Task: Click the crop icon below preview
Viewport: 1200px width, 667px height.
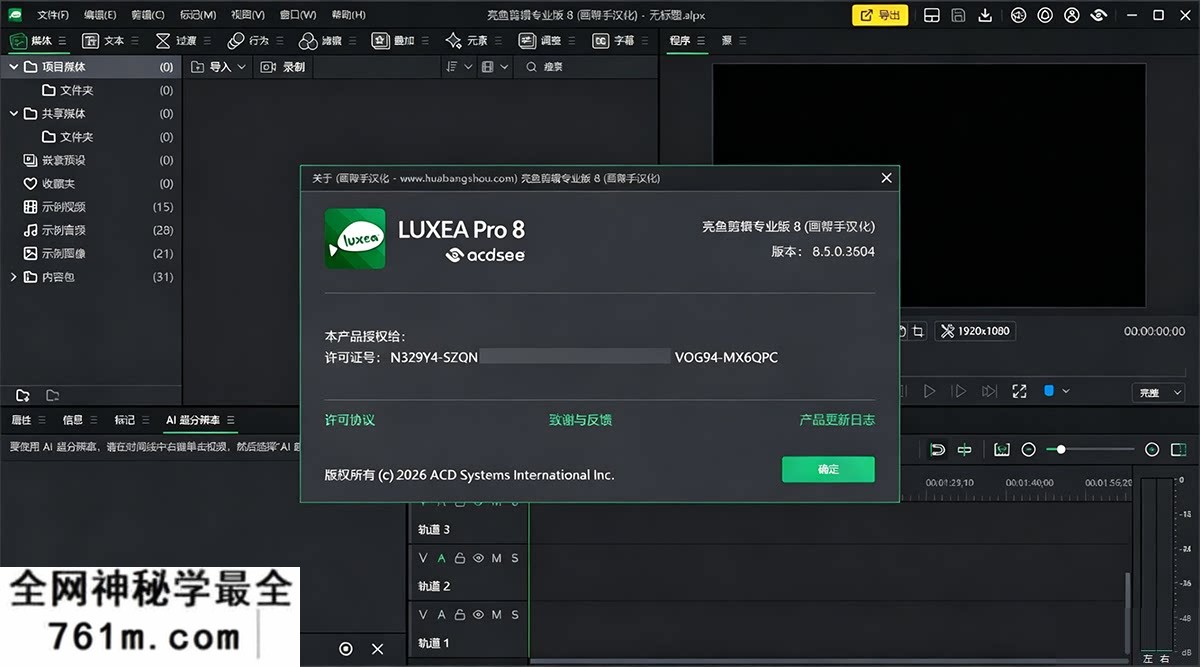Action: coord(919,331)
